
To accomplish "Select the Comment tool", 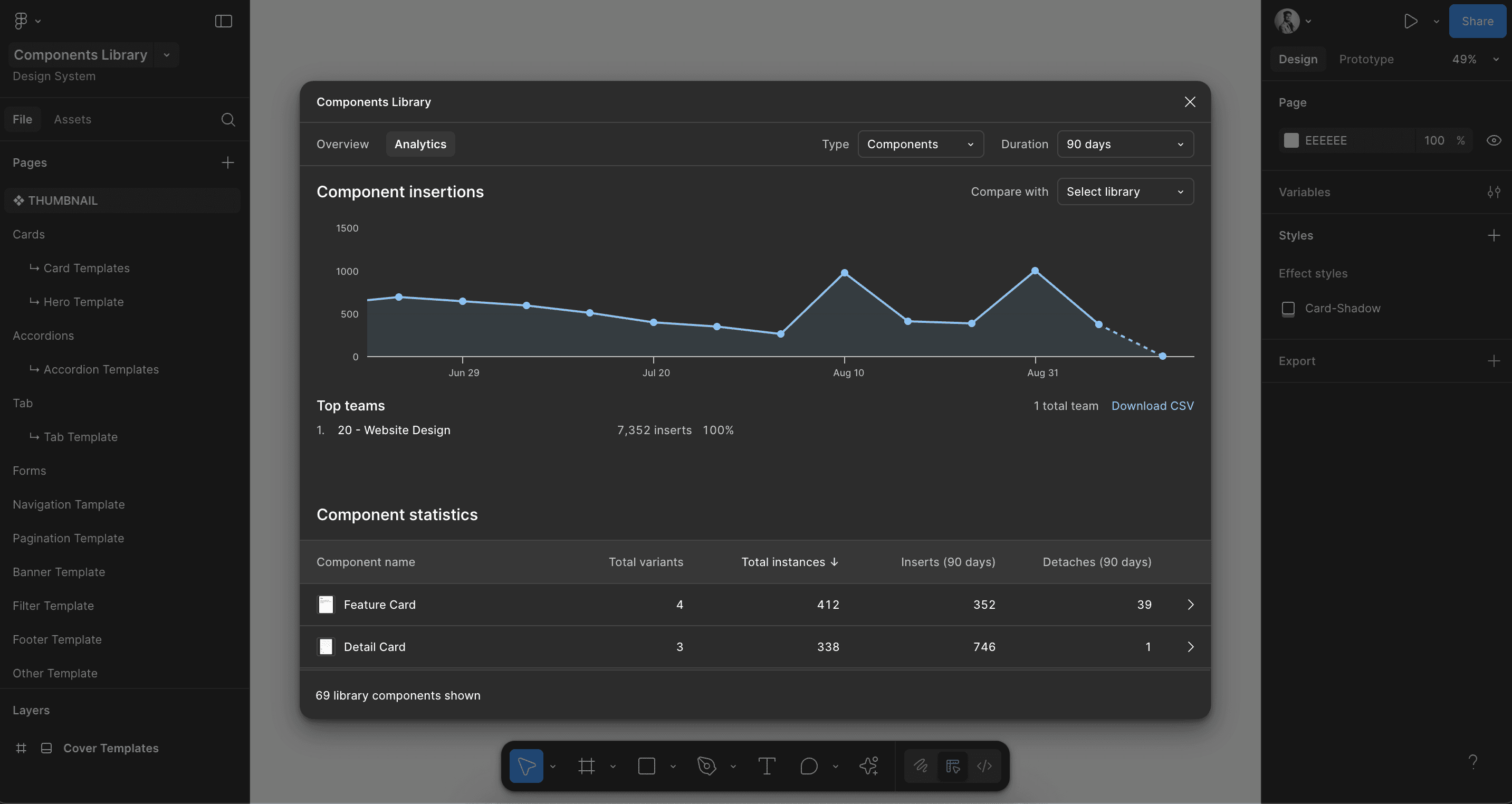I will pyautogui.click(x=809, y=766).
